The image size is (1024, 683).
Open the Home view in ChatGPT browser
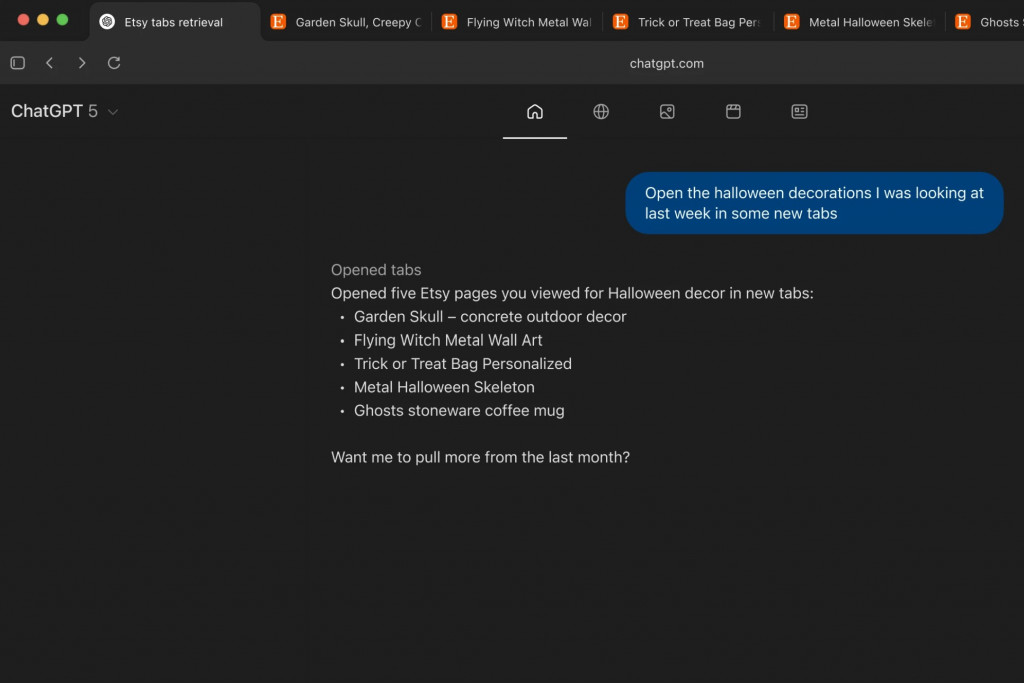(x=534, y=111)
